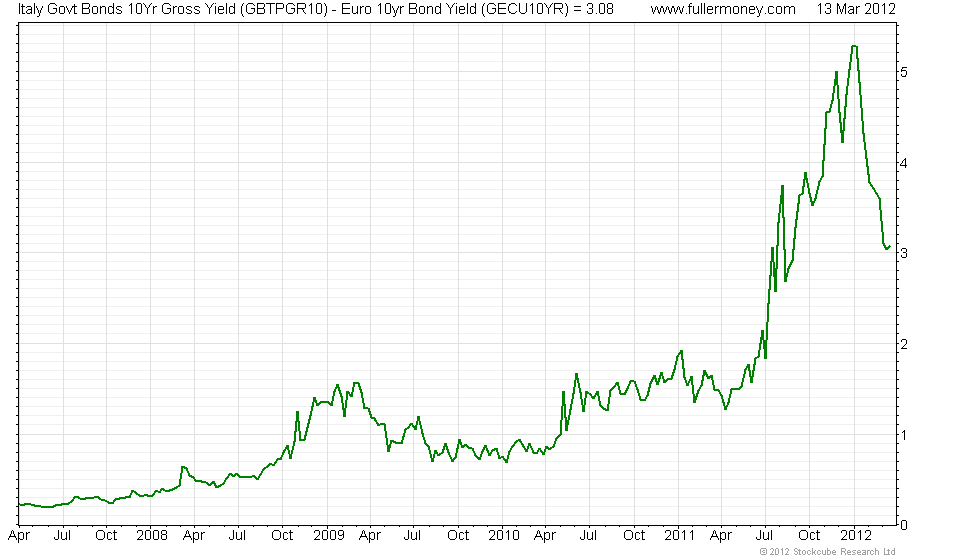Click the 2009 x-axis year label
980x560 pixels.
click(327, 535)
